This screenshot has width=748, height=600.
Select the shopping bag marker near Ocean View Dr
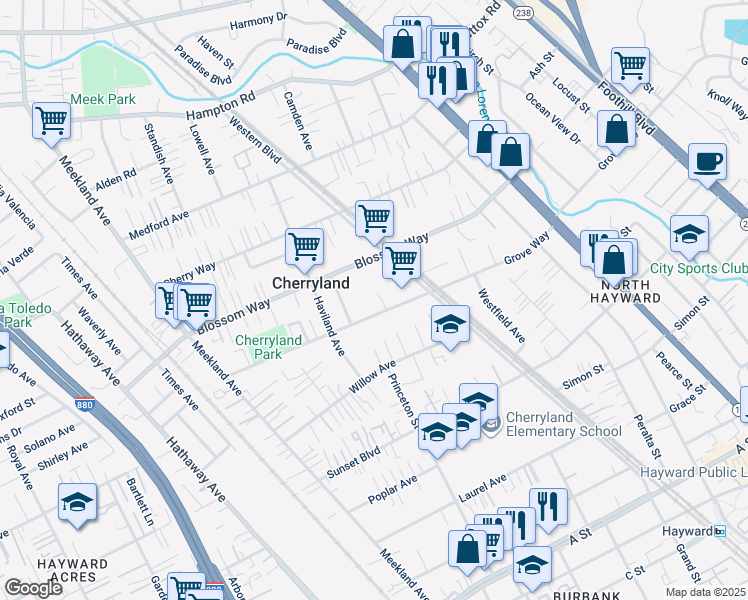click(616, 130)
